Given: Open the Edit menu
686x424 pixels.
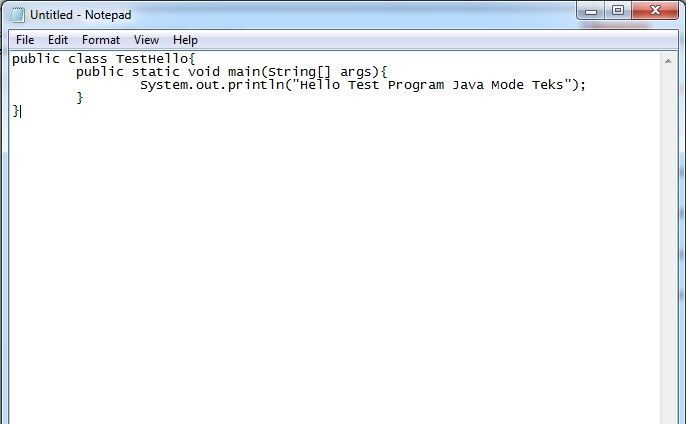Looking at the screenshot, I should 58,40.
